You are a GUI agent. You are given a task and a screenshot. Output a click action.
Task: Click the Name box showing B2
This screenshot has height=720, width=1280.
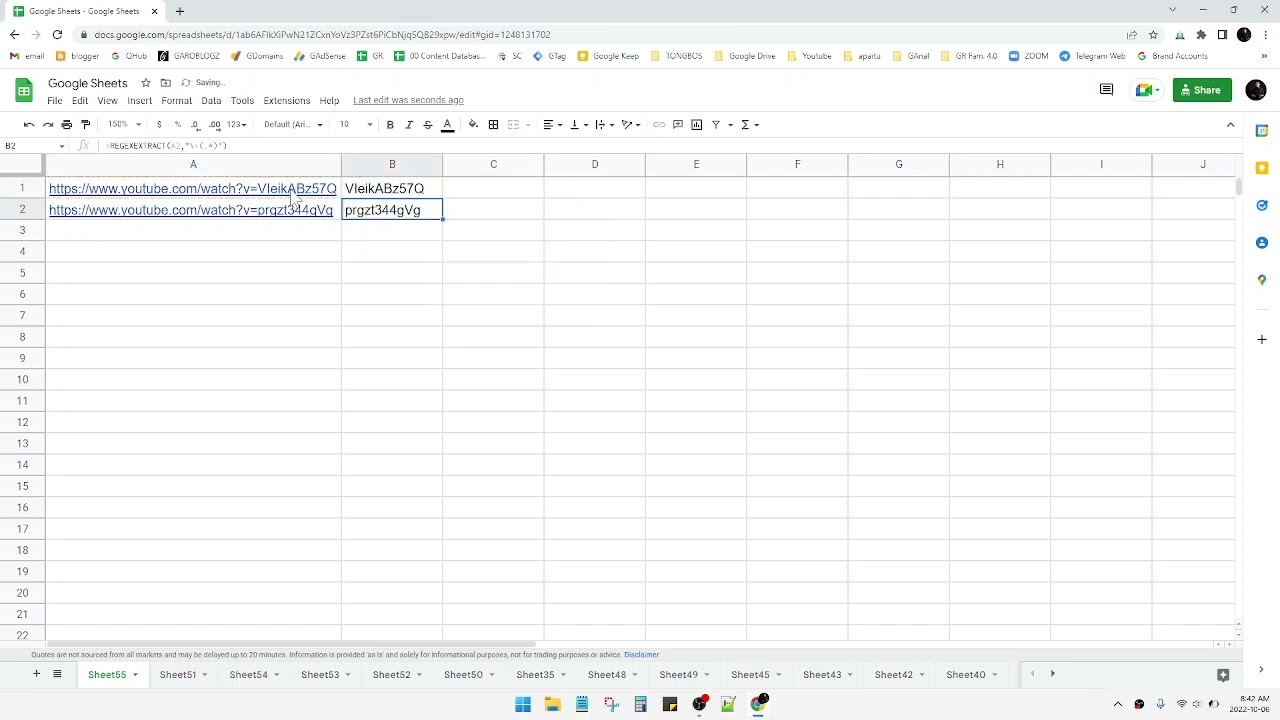33,146
